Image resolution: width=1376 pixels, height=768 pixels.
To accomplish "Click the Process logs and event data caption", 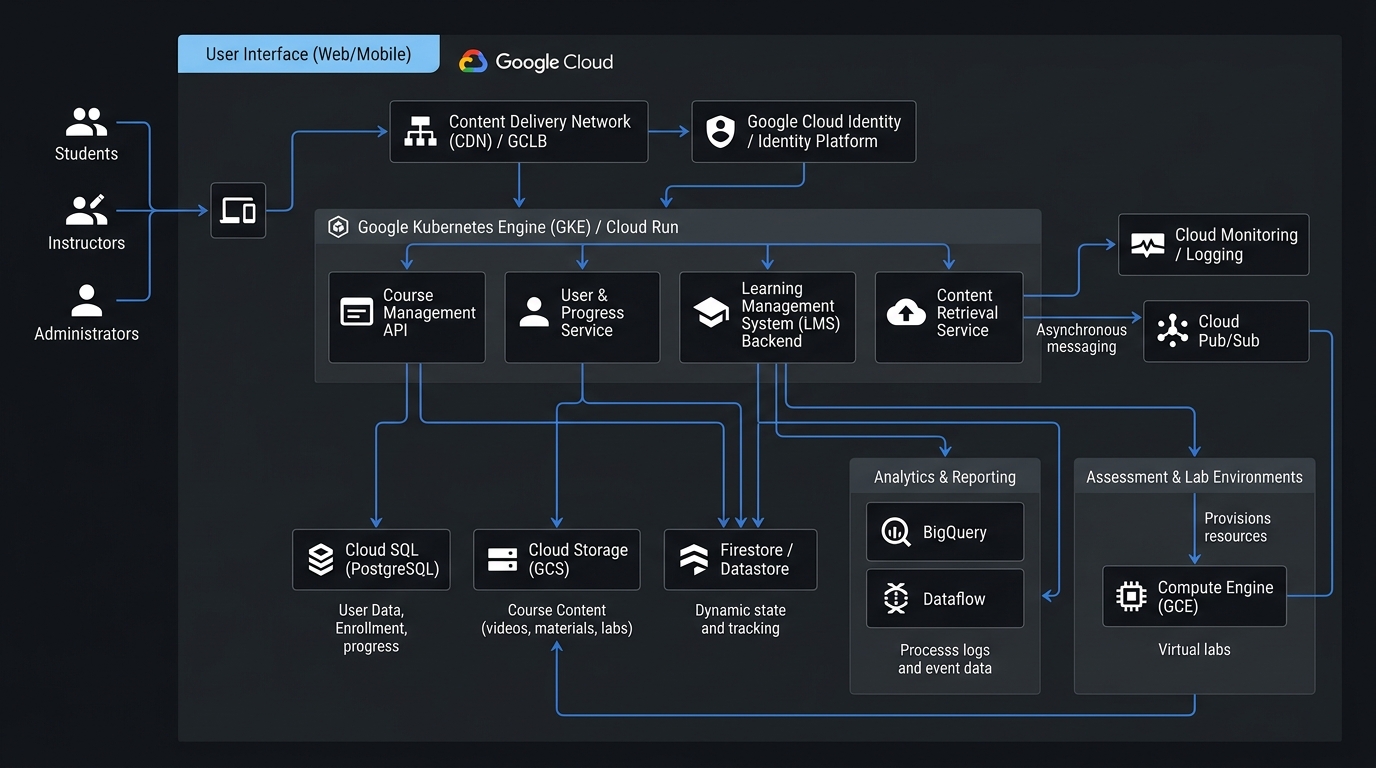I will pos(945,659).
